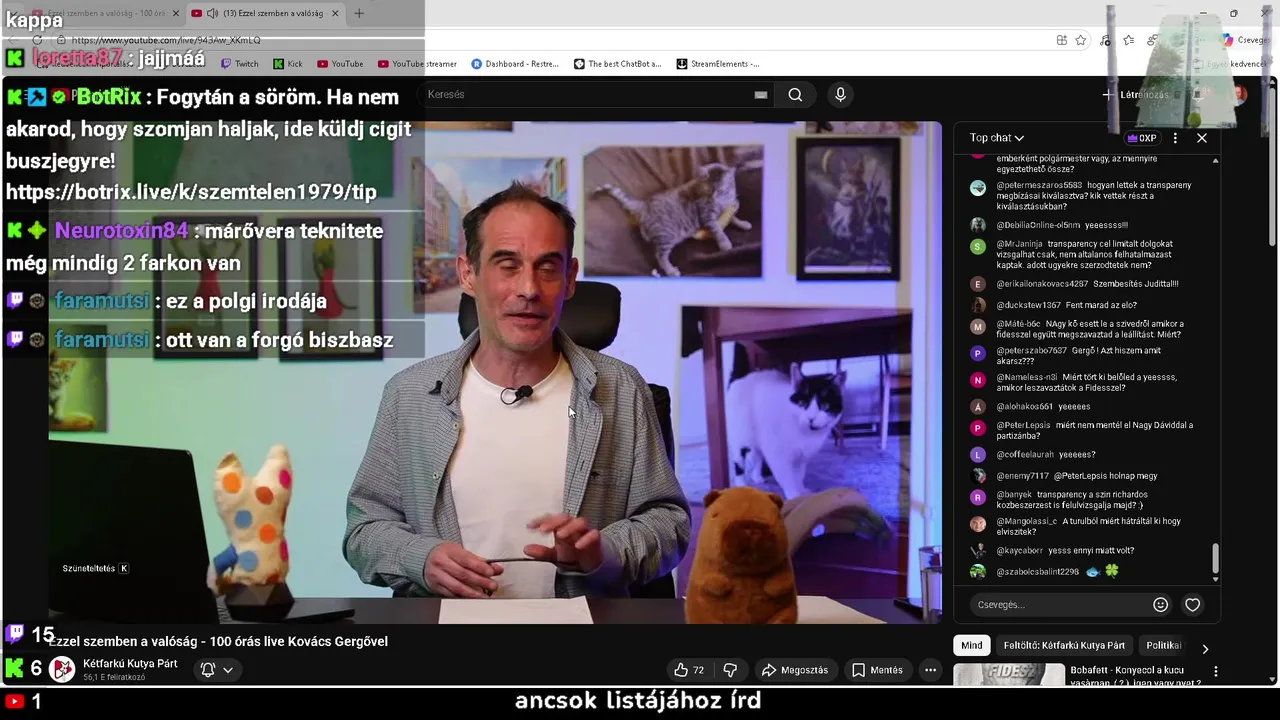Click the Szüneteltetés pause hint on video
This screenshot has width=1280, height=720.
coord(96,568)
